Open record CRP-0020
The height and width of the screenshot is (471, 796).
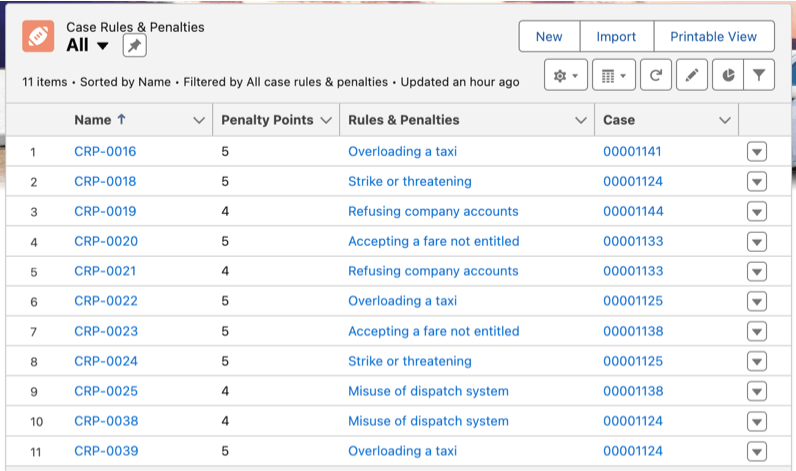(106, 241)
